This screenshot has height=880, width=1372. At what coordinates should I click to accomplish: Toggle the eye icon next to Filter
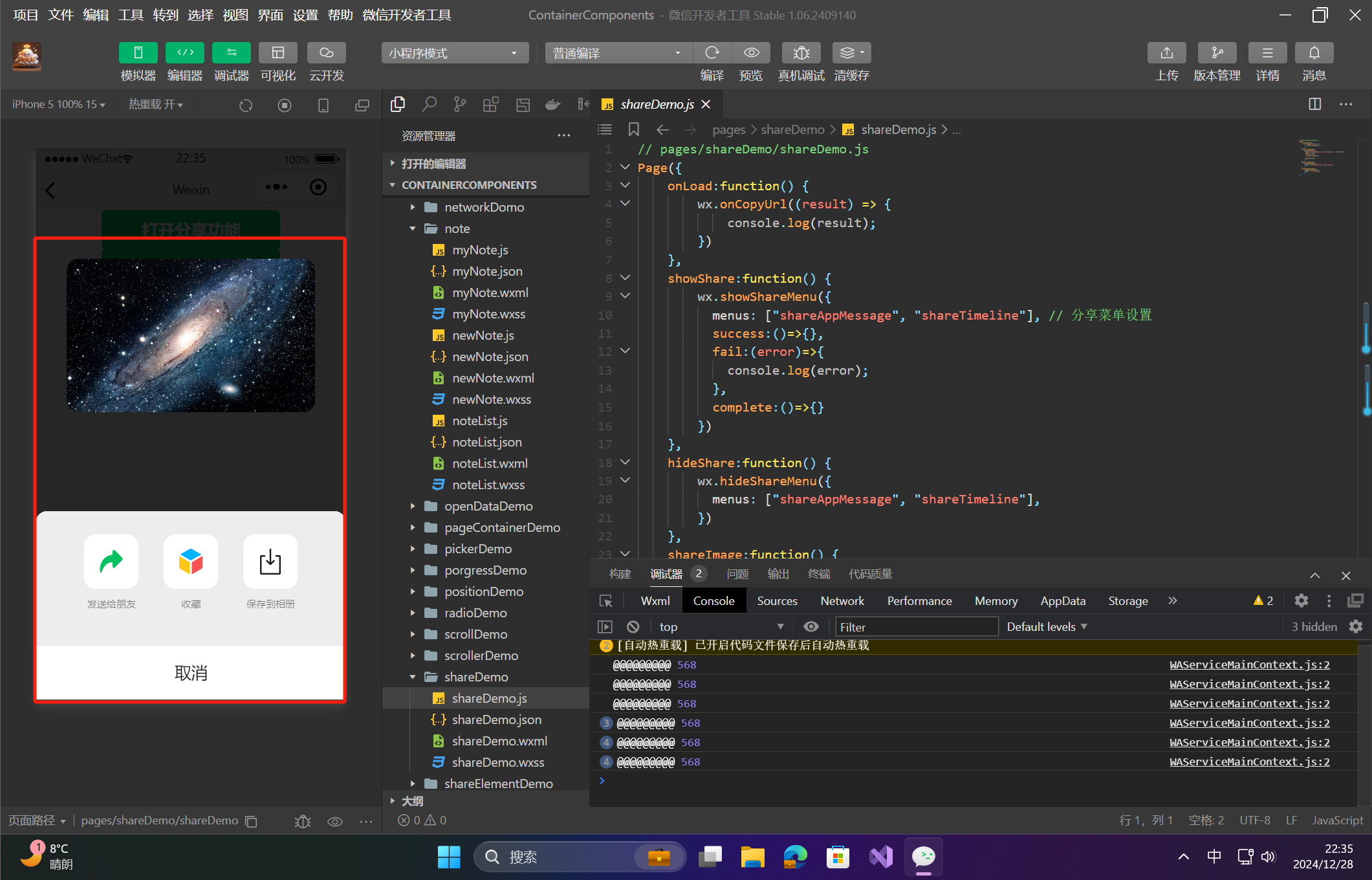[x=811, y=626]
